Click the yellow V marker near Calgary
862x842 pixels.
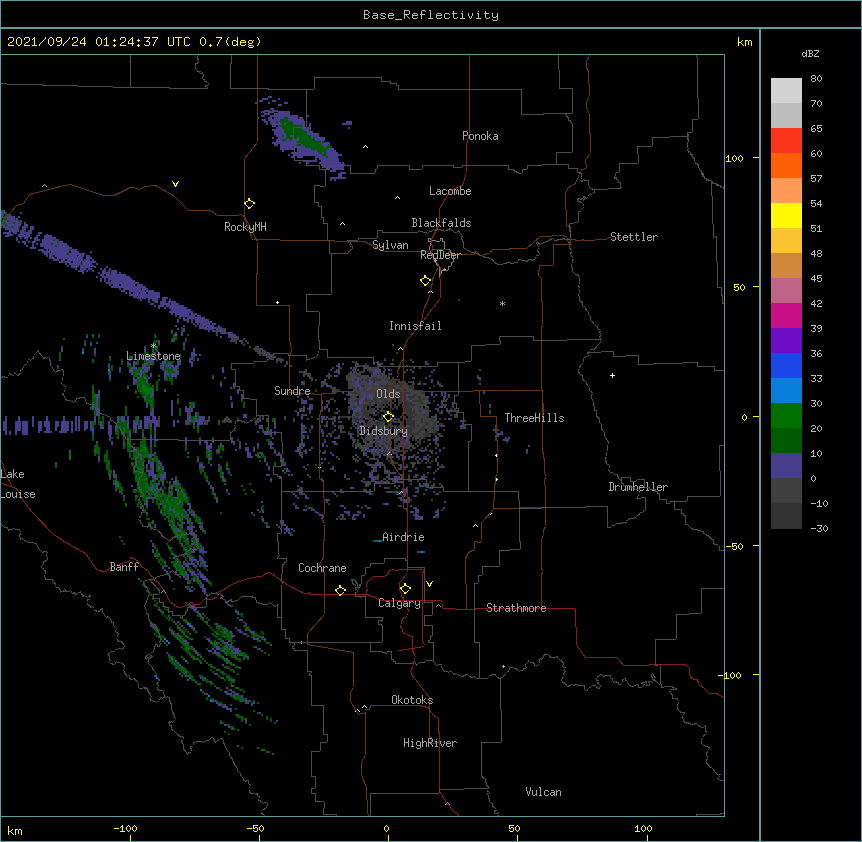click(x=429, y=584)
